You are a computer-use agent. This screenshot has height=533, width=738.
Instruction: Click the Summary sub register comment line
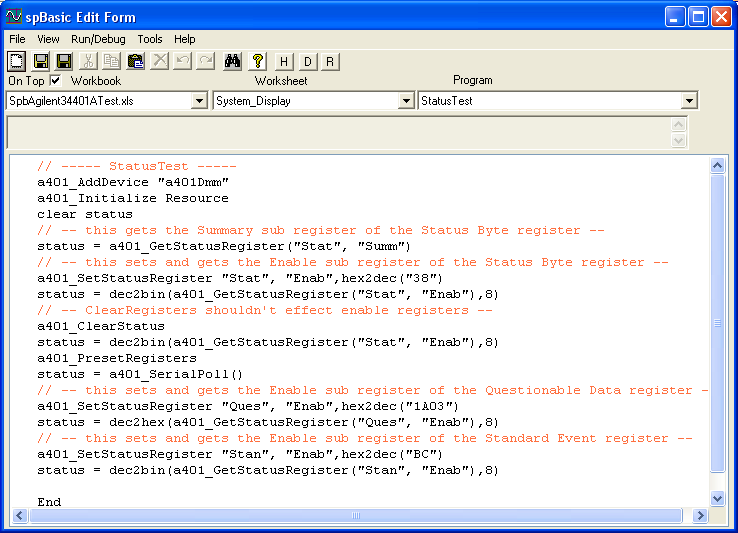click(x=321, y=230)
